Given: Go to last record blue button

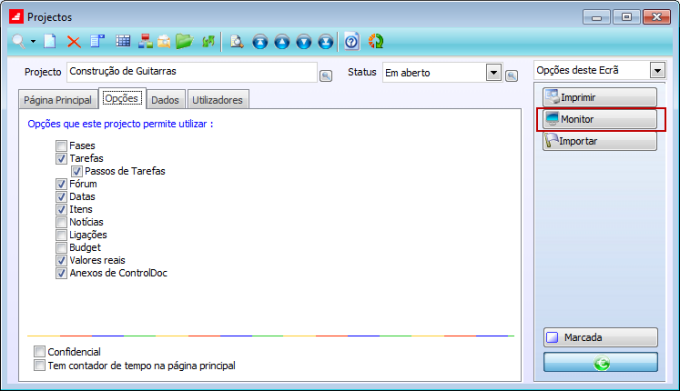Looking at the screenshot, I should point(325,42).
